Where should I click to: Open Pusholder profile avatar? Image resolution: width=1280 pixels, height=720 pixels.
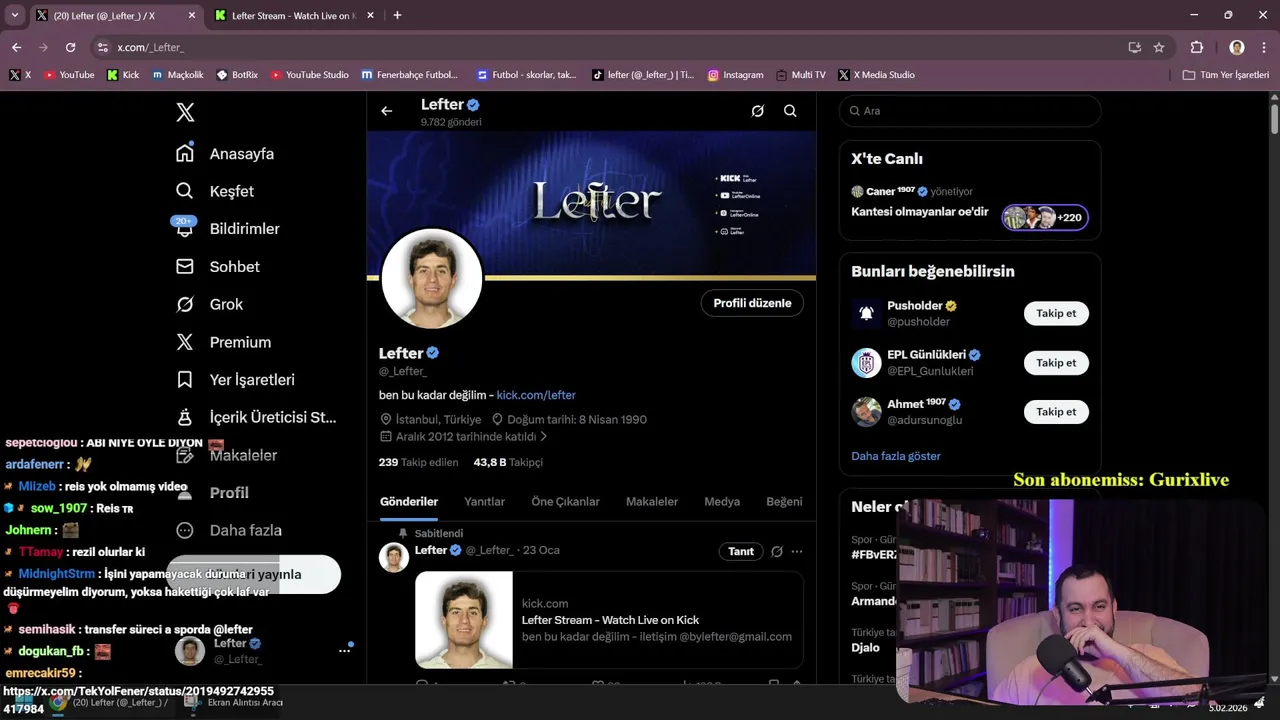(x=866, y=313)
